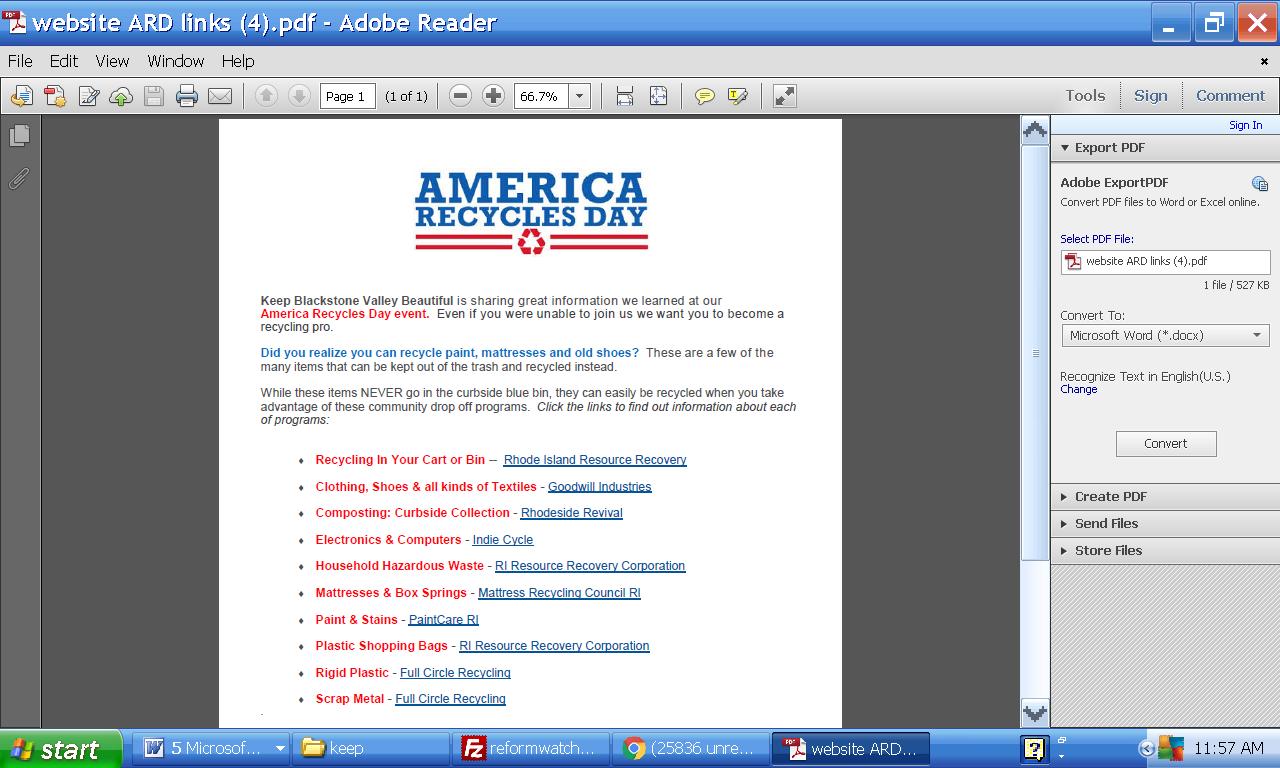
Task: Click the page number input field
Action: [347, 96]
